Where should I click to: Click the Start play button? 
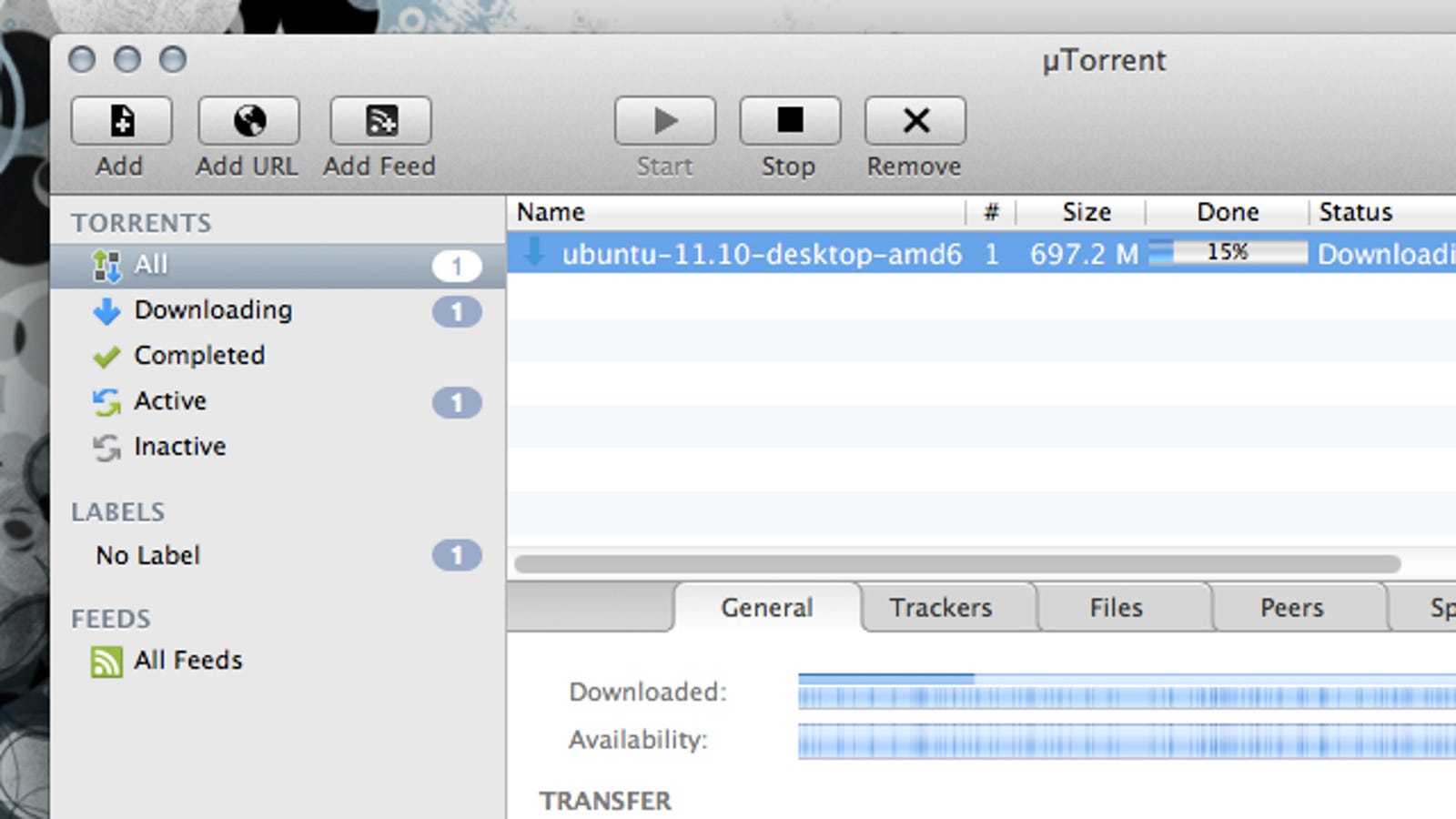point(665,121)
